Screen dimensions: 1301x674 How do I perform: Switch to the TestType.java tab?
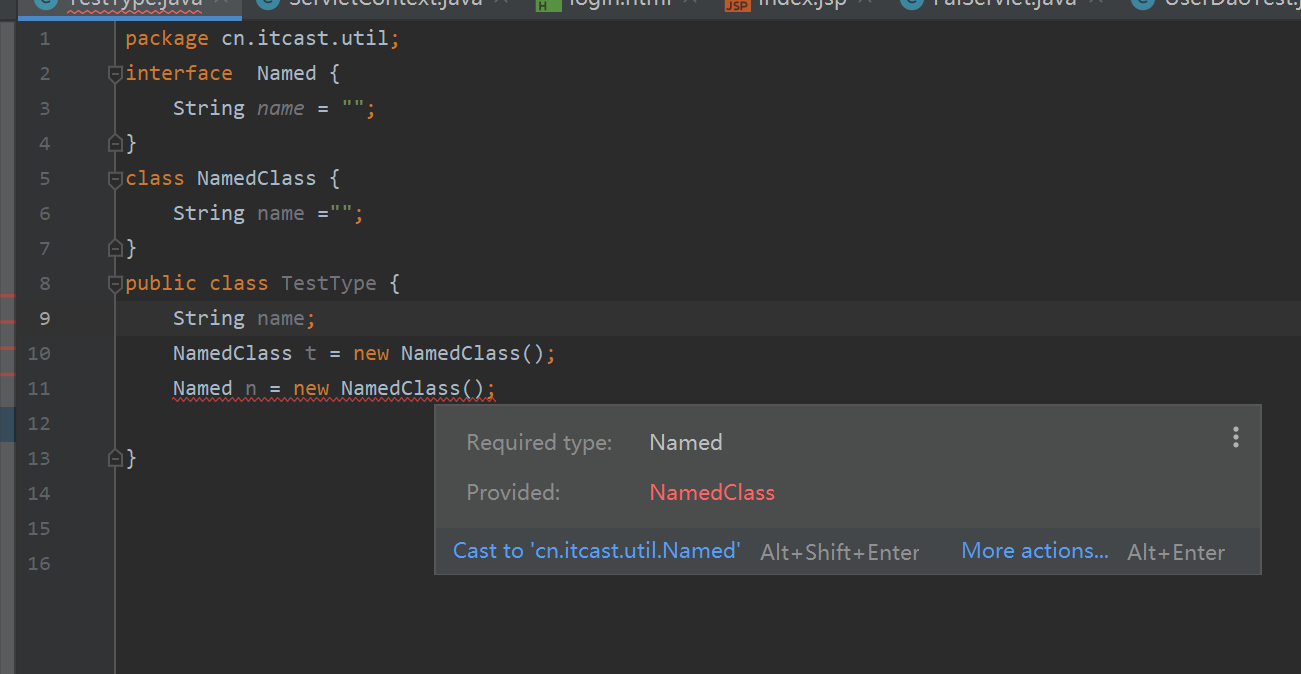point(134,4)
